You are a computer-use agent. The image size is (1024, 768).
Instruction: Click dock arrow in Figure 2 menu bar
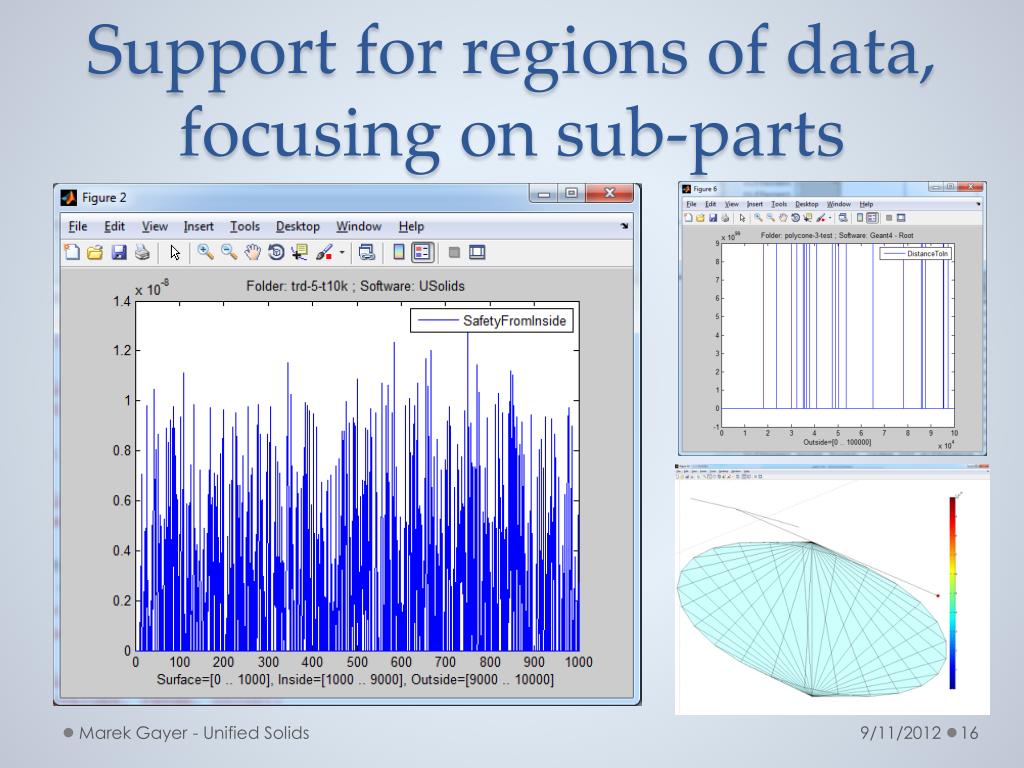(624, 226)
